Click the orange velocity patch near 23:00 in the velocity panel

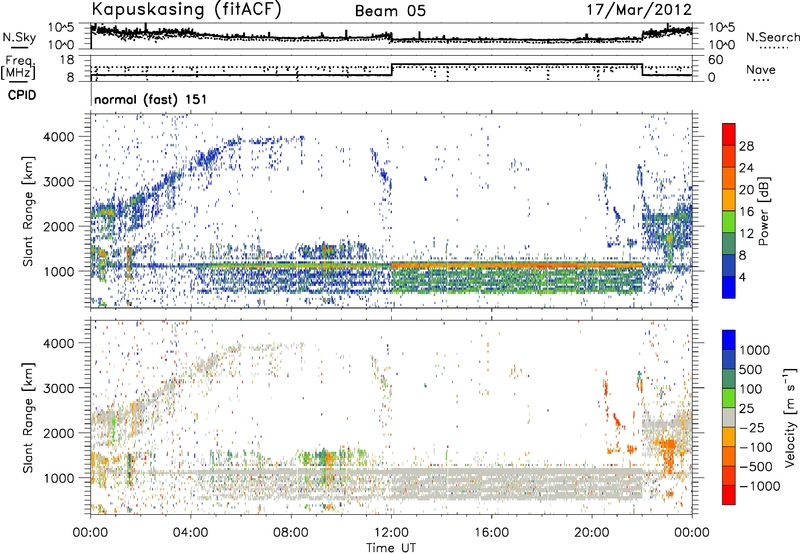(x=667, y=457)
